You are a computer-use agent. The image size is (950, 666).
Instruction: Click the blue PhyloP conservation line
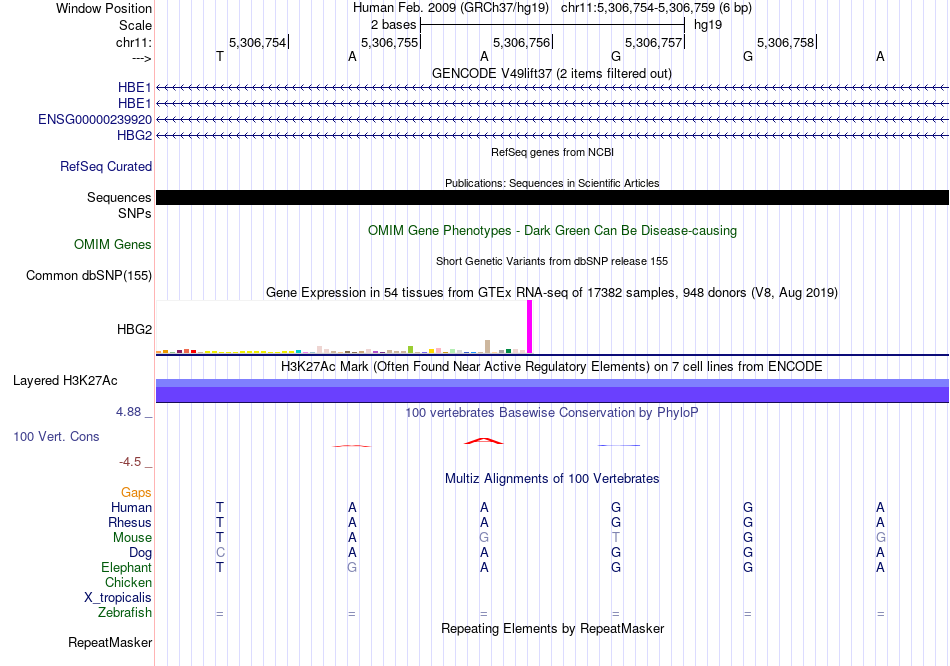619,445
